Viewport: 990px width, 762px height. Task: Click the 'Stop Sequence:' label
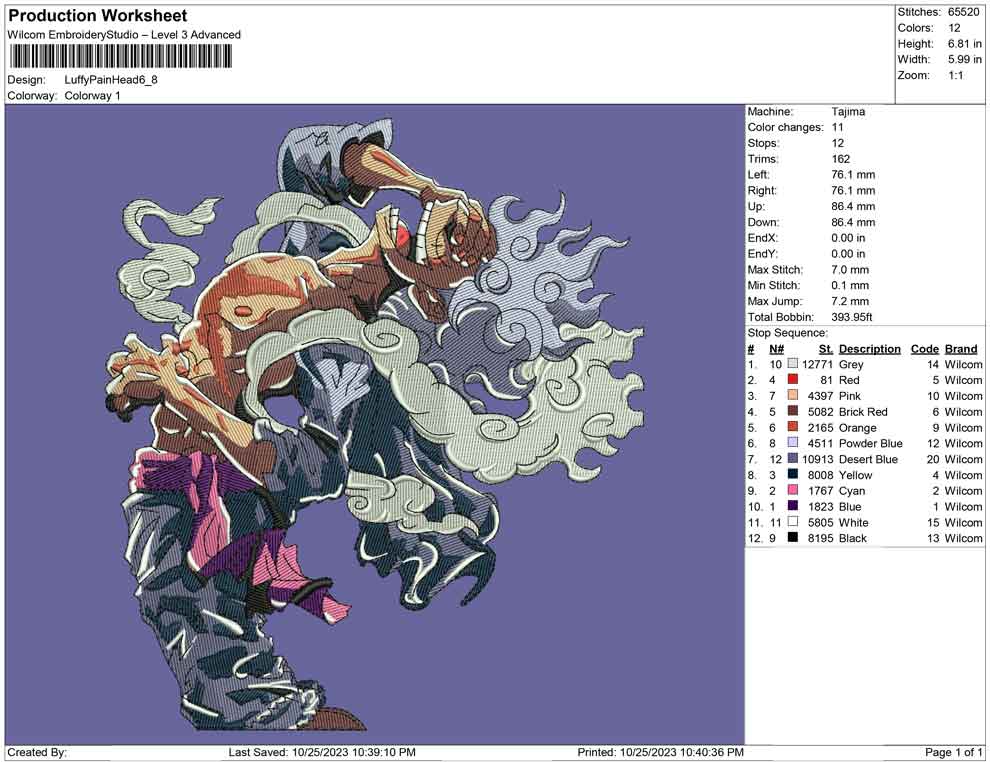click(787, 333)
